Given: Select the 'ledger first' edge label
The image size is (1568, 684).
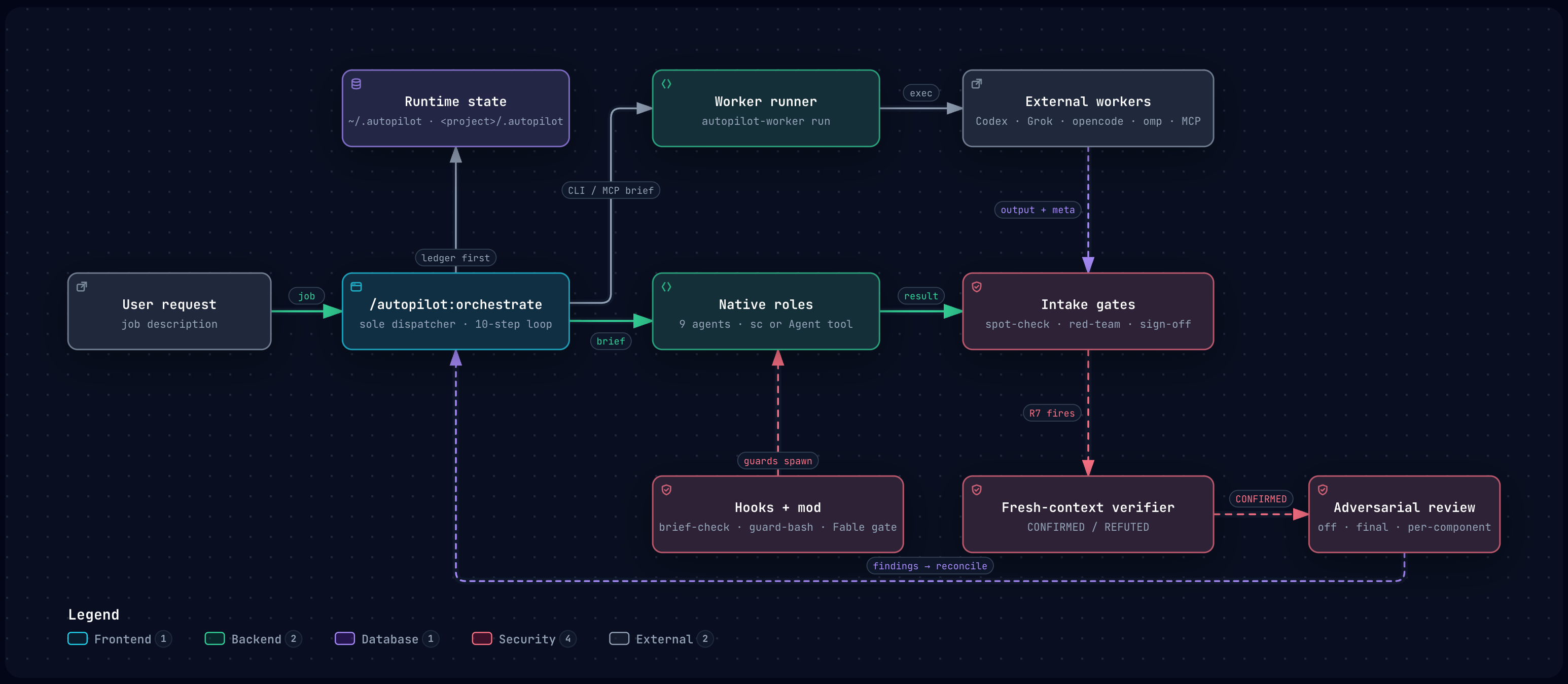Looking at the screenshot, I should click(x=455, y=258).
